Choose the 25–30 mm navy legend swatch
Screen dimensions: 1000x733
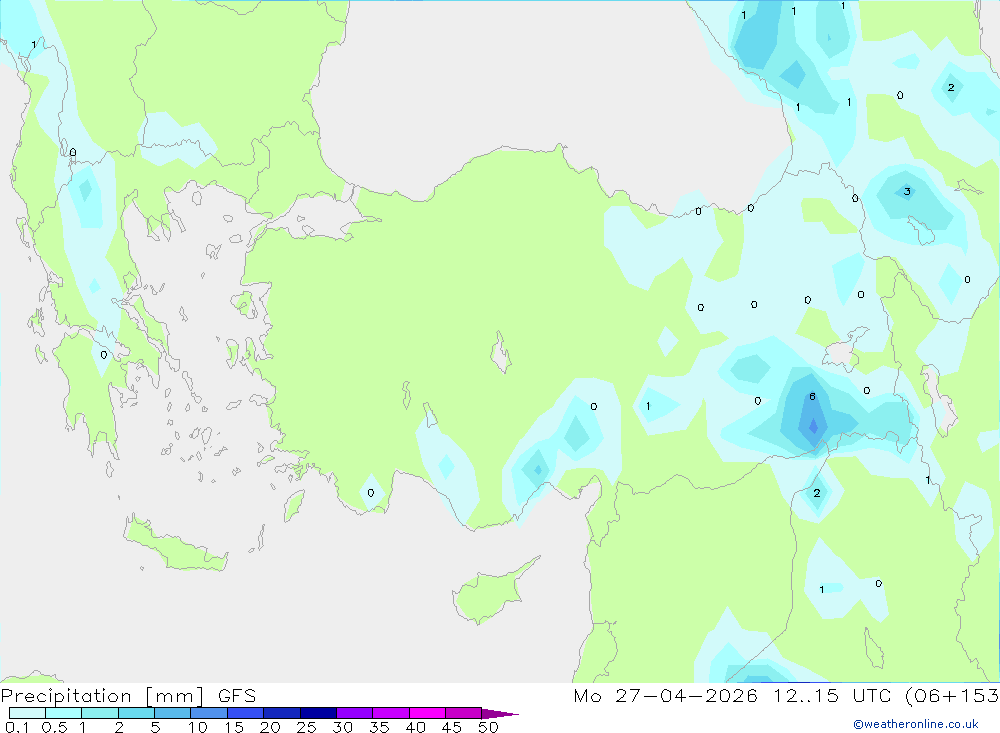pos(318,713)
